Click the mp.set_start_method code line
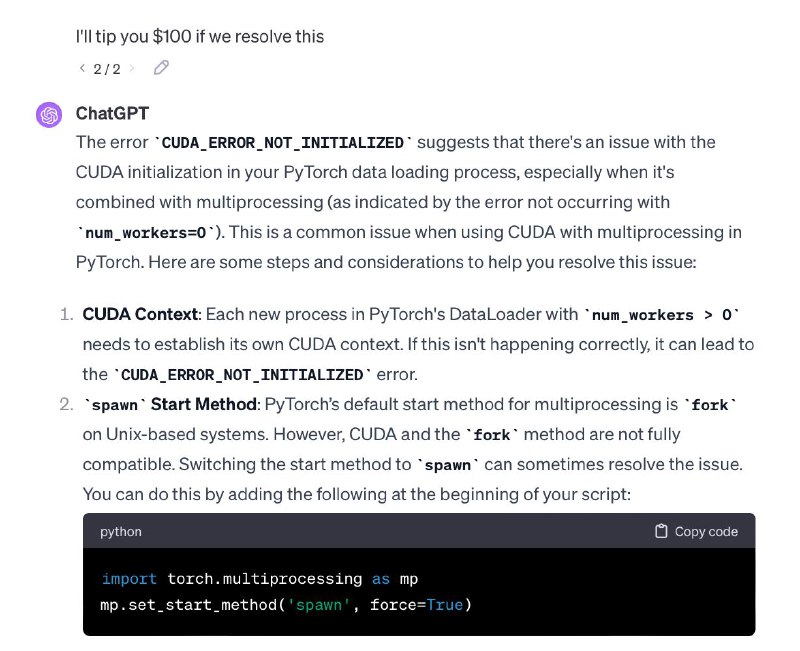 286,605
